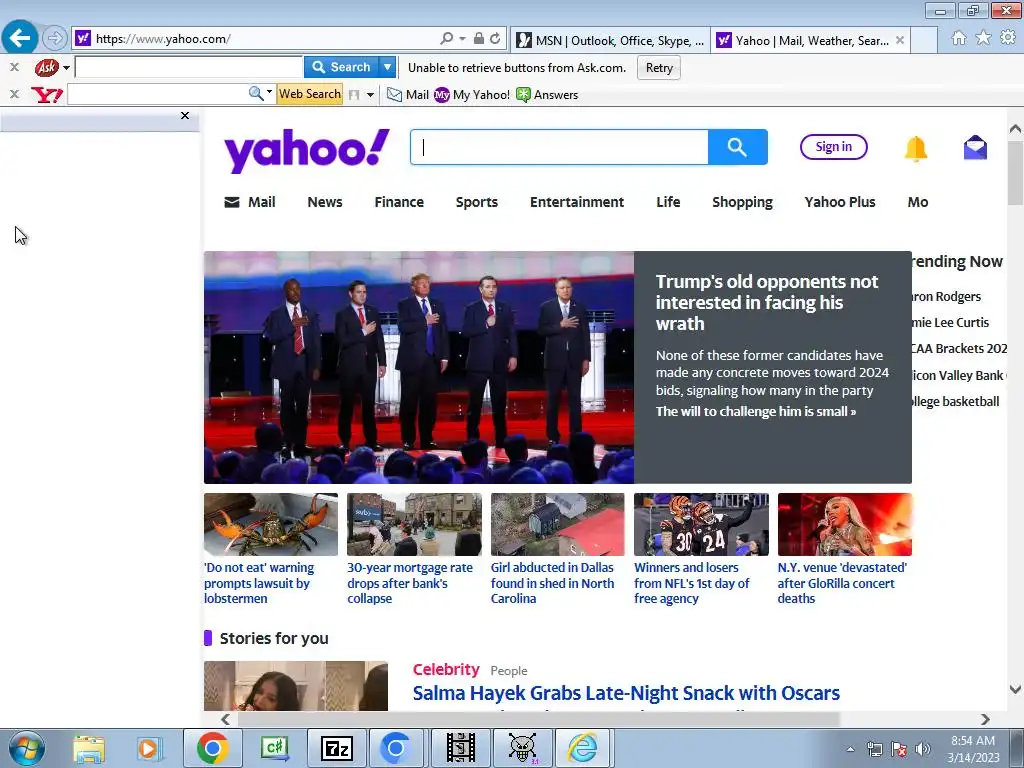
Task: Open the Yahoo Mail envelope icon at top right
Action: pyautogui.click(x=975, y=148)
